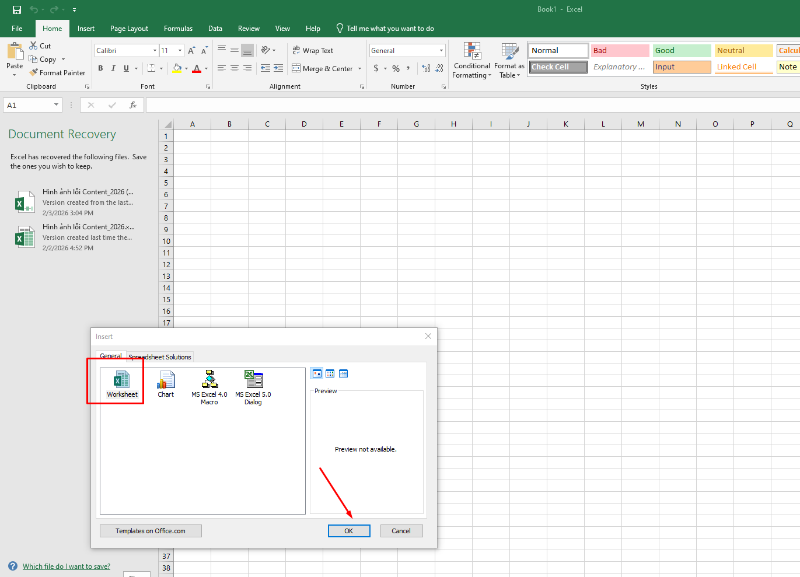This screenshot has width=800, height=577.
Task: Toggle Bold formatting
Action: click(101, 68)
